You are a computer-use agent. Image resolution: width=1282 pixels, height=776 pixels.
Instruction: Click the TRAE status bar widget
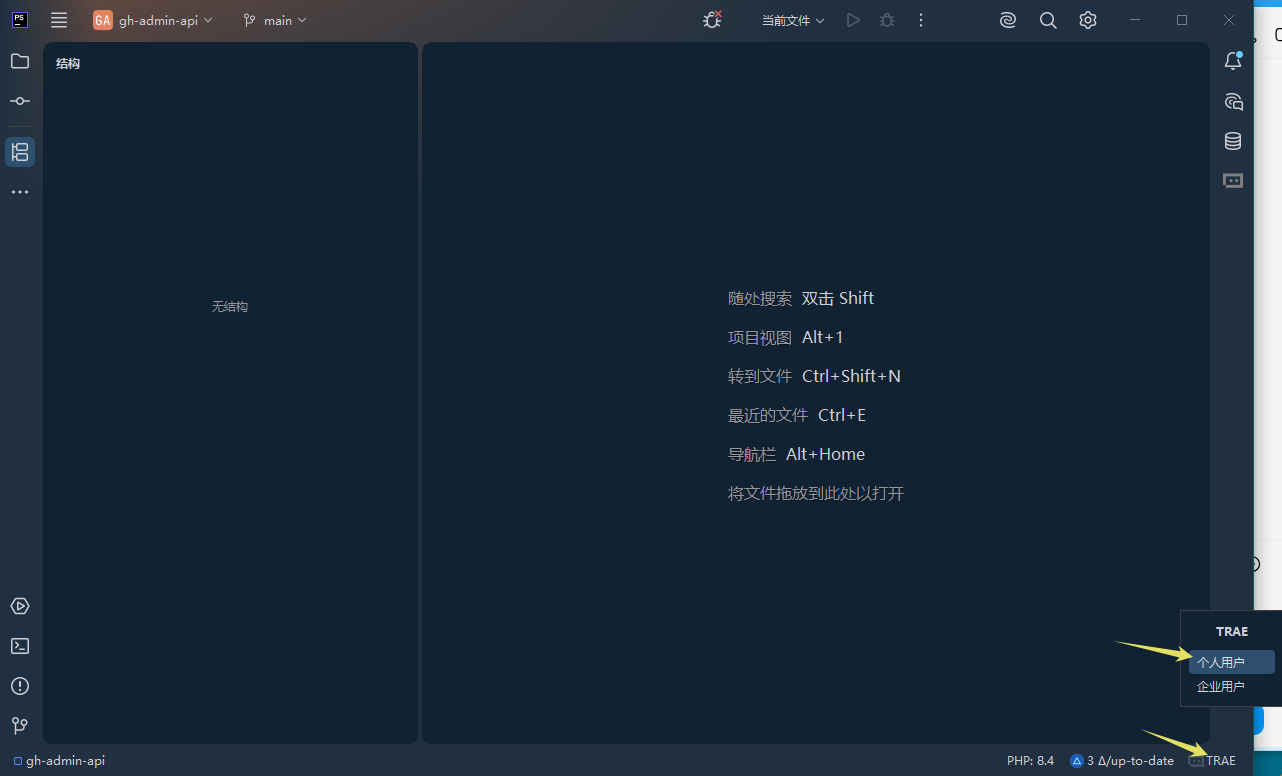point(1212,761)
